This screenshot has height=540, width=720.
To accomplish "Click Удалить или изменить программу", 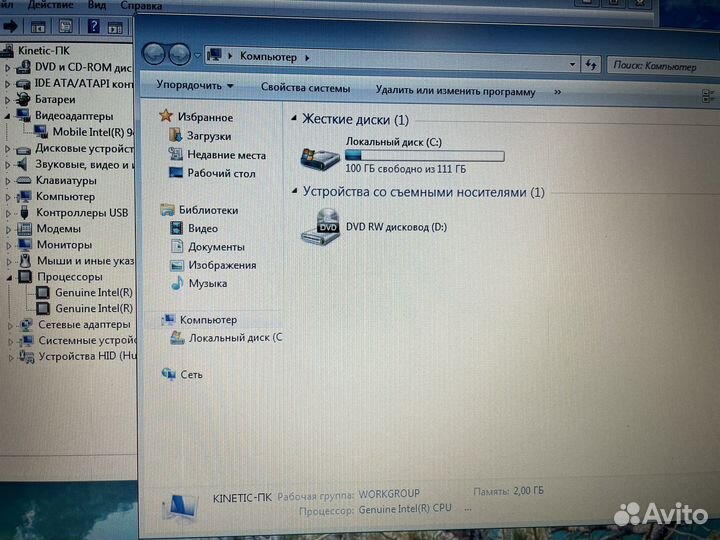I will click(x=456, y=91).
